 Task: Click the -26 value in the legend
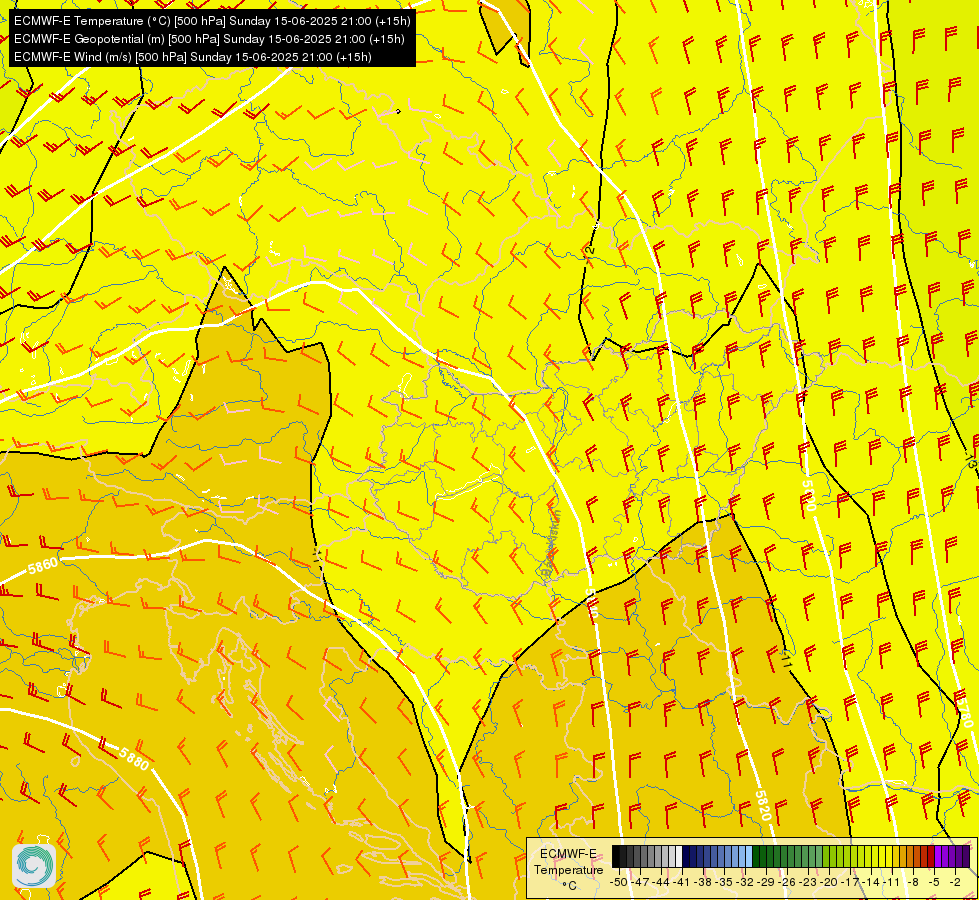pos(787,882)
